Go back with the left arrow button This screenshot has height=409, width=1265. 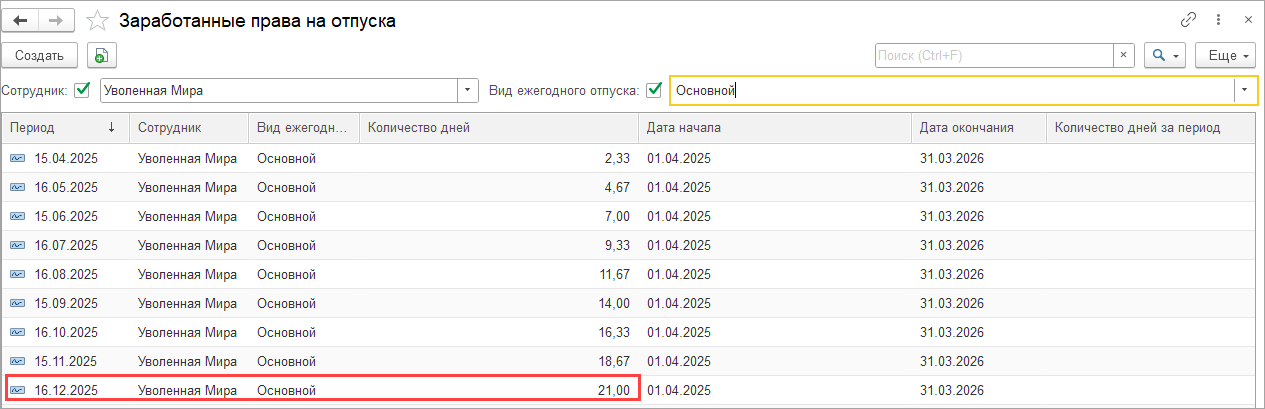click(20, 20)
